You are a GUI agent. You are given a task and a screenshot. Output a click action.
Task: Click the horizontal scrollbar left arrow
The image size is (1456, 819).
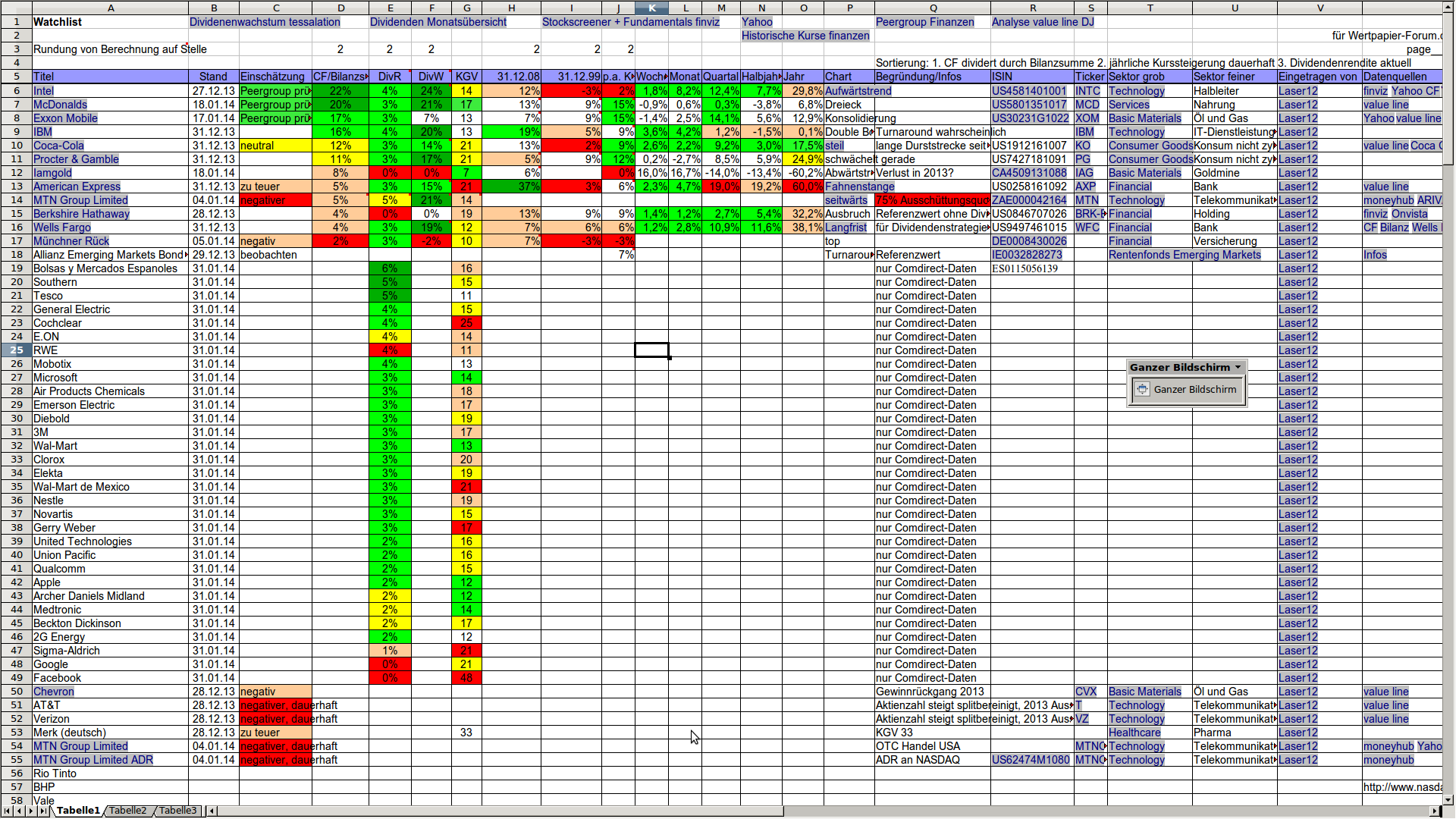point(212,811)
